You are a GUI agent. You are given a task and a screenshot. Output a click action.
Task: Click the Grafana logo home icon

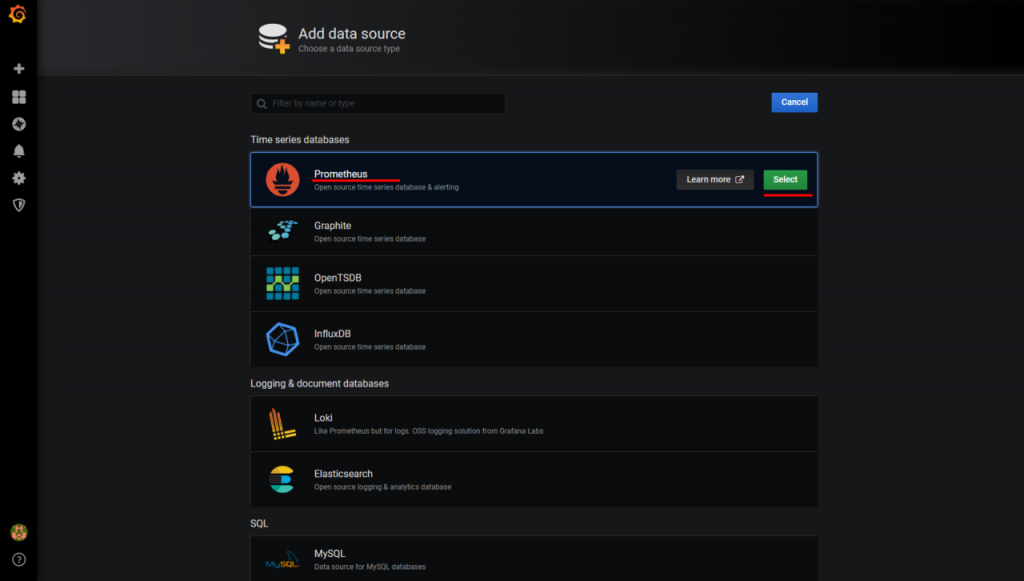click(x=18, y=15)
